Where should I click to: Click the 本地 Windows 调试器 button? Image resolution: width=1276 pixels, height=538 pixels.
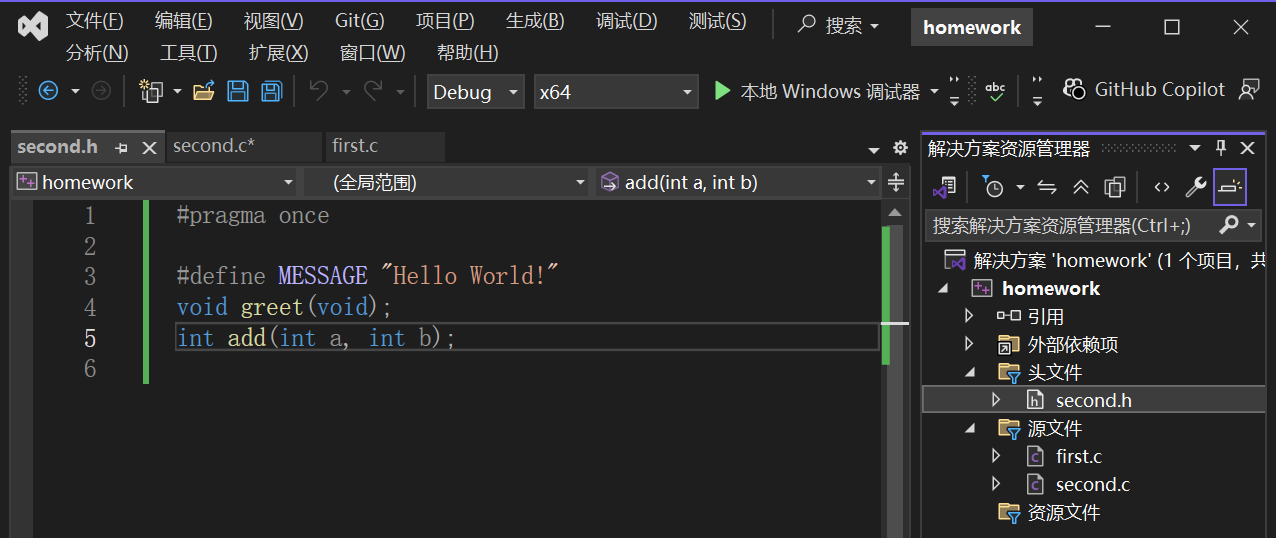point(817,91)
